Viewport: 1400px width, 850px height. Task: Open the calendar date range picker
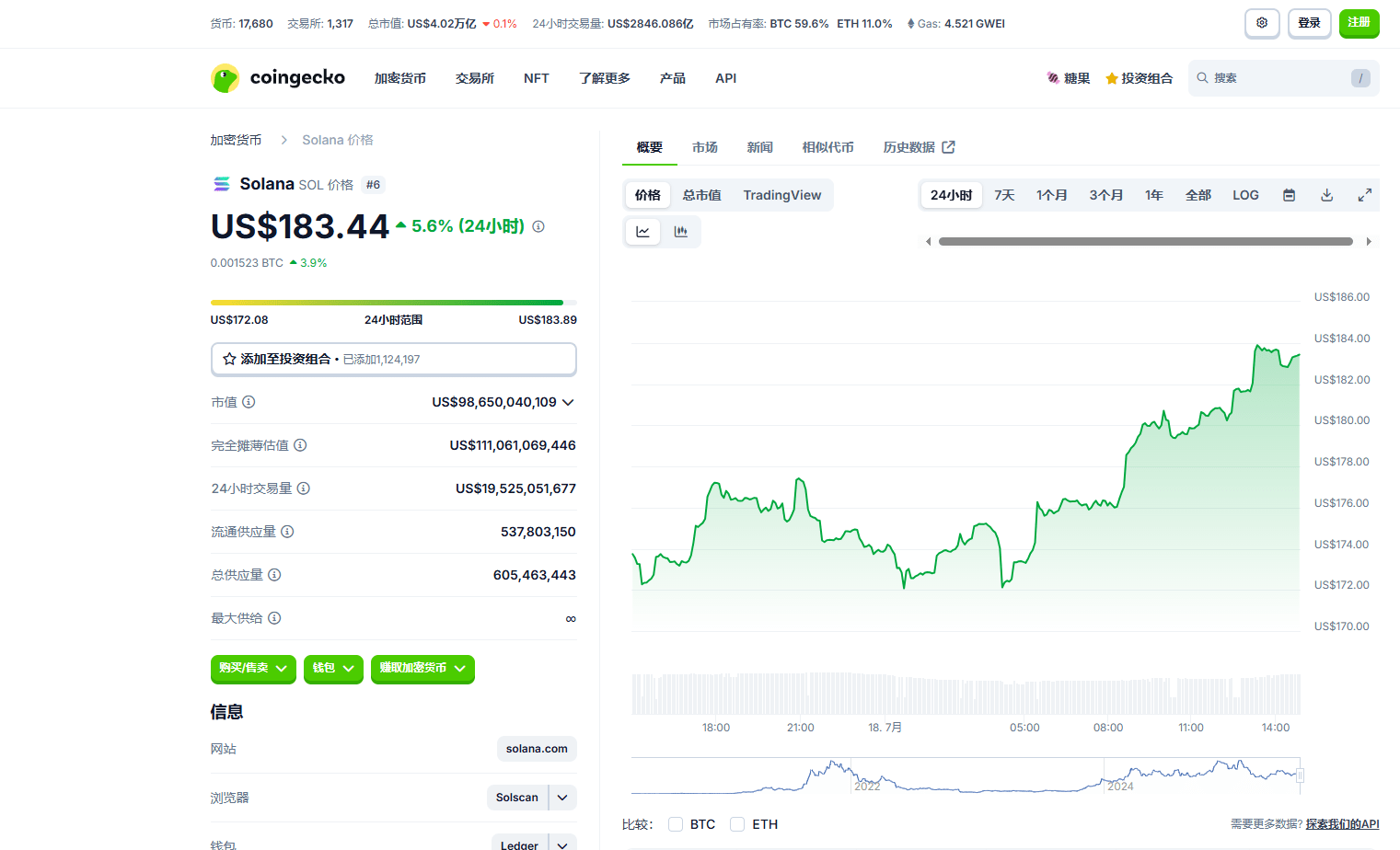(1290, 195)
